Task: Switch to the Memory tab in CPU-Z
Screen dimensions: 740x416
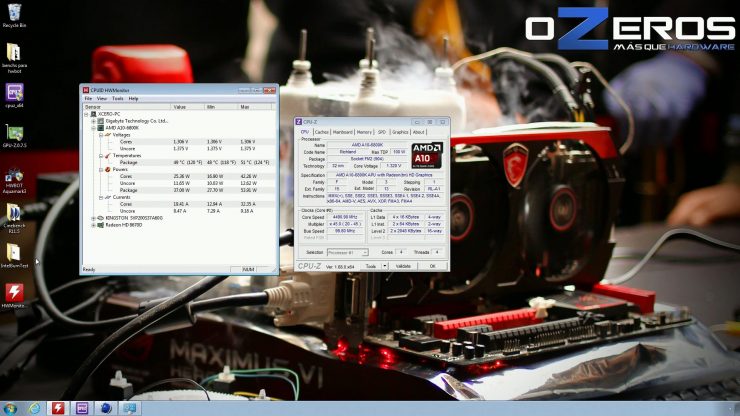Action: tap(364, 132)
